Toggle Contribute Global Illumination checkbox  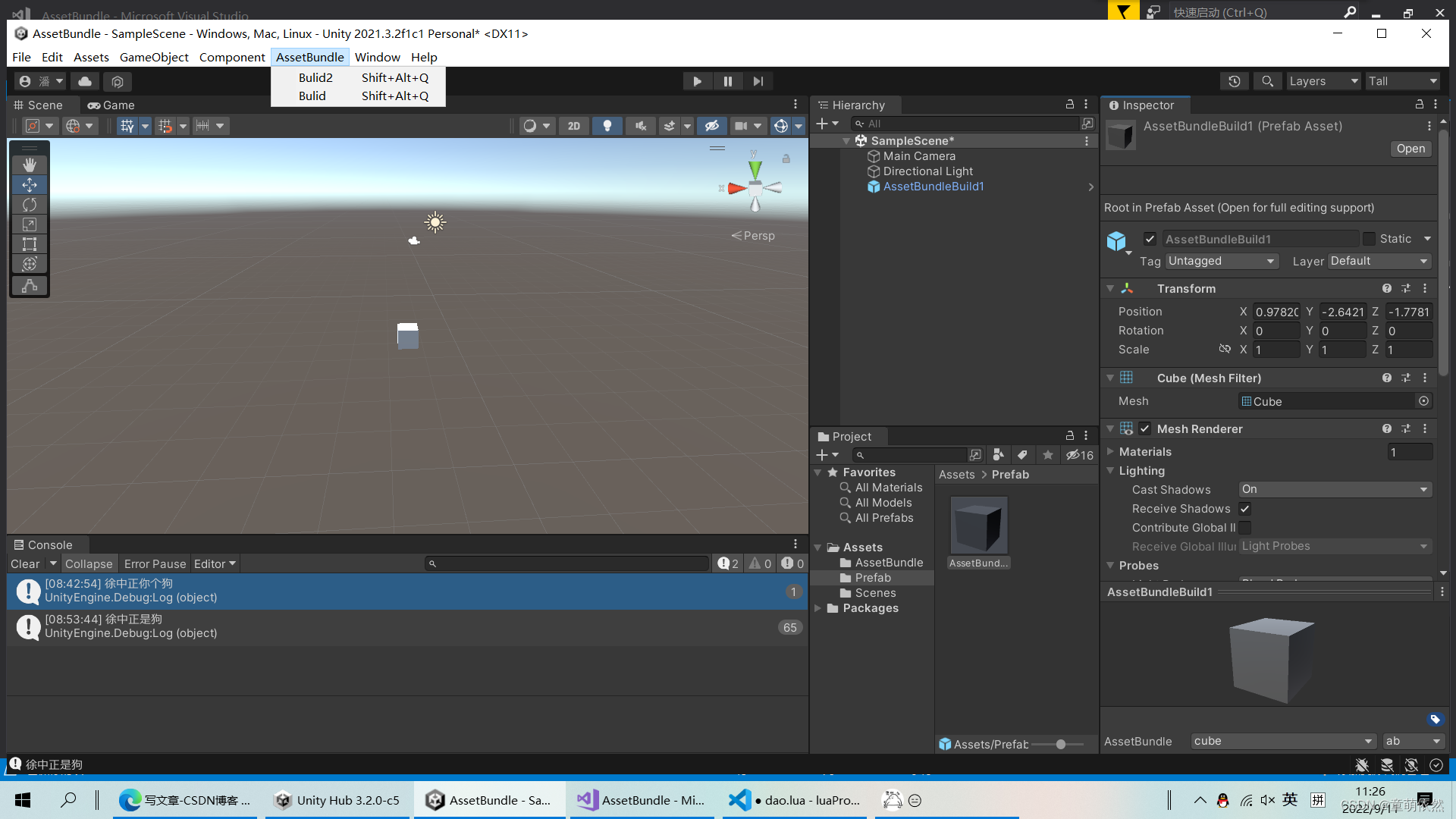pos(1244,528)
